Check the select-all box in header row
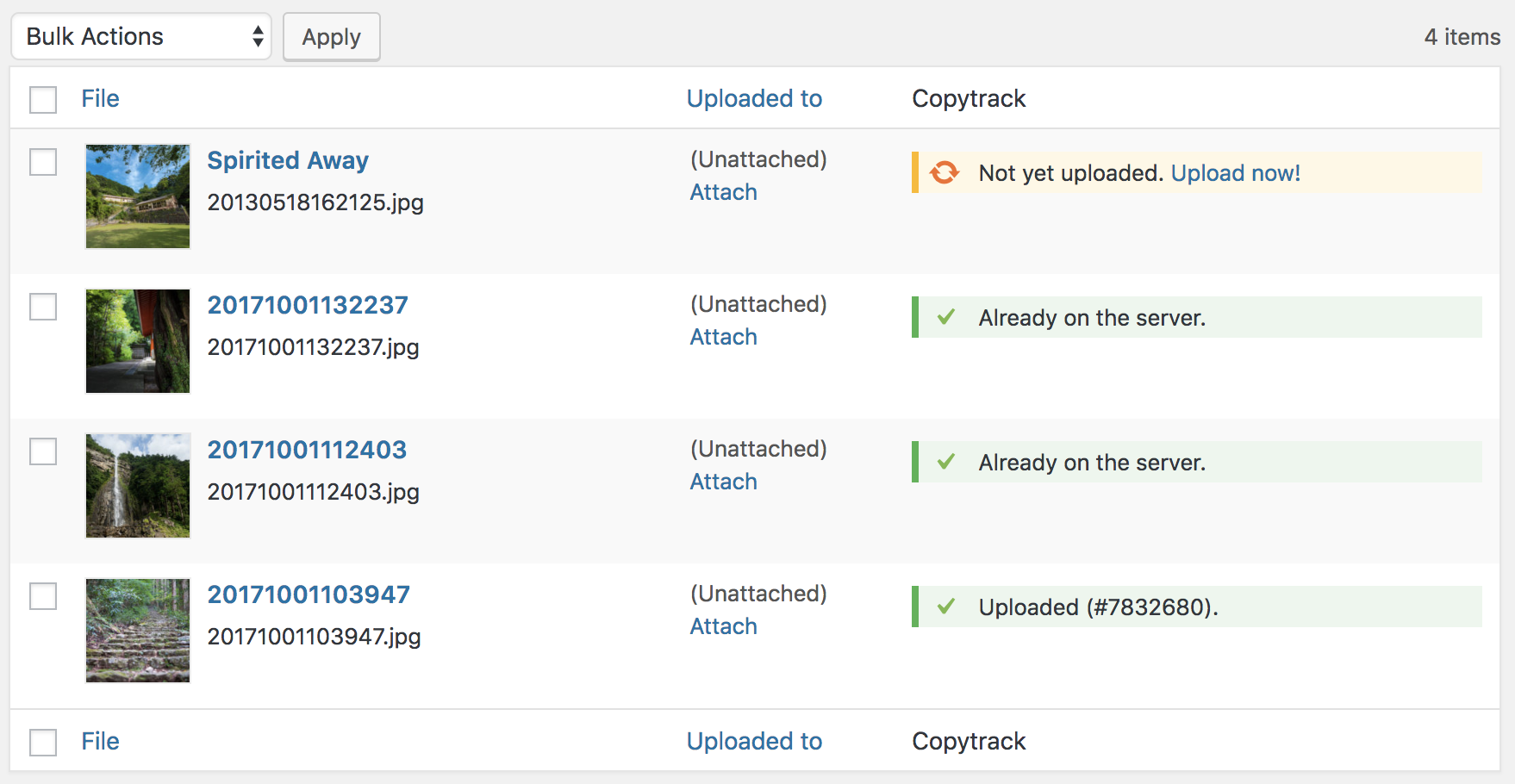Screen dimensions: 1515x784 (x=43, y=99)
